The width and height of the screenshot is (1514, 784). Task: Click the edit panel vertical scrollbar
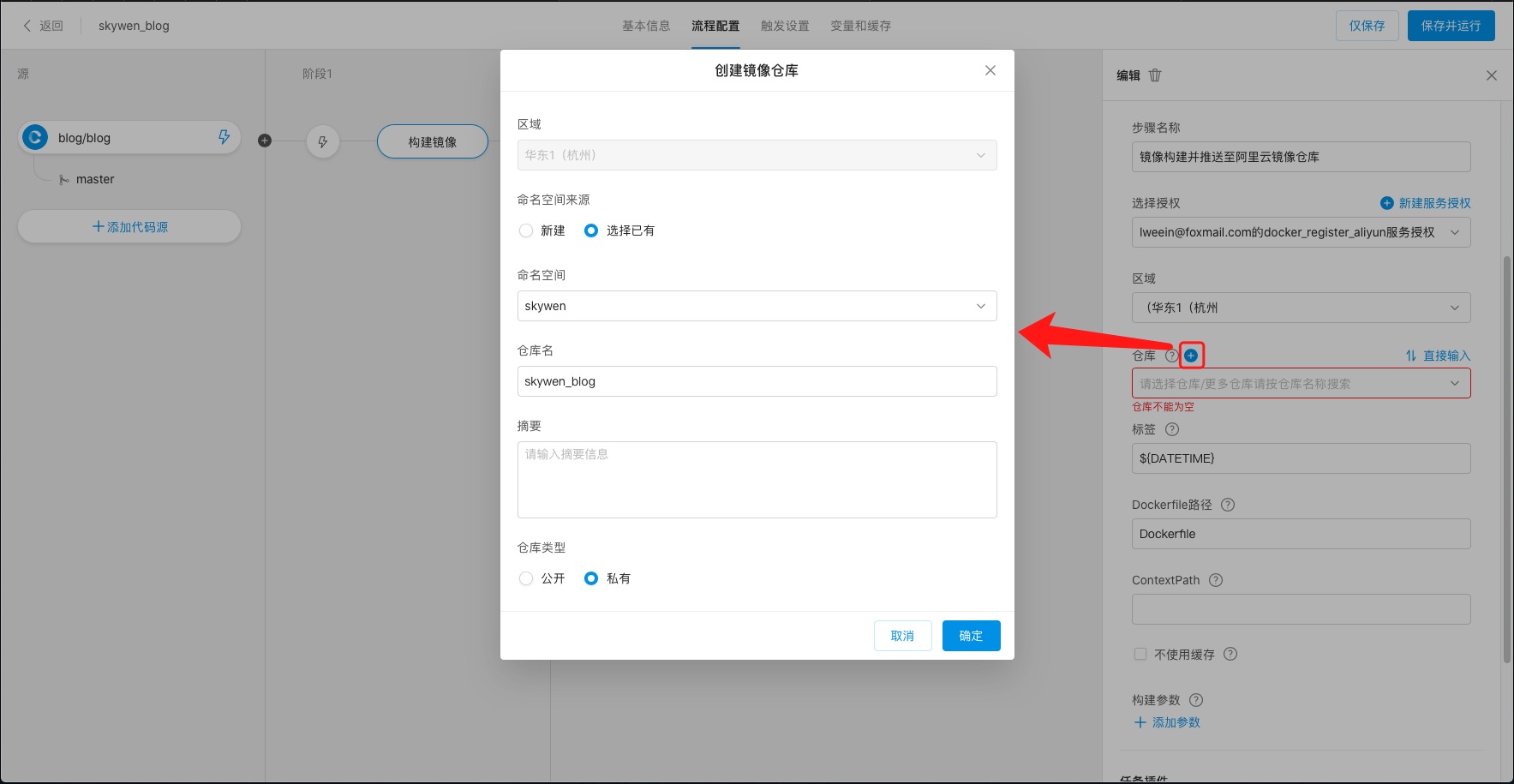[x=1507, y=459]
